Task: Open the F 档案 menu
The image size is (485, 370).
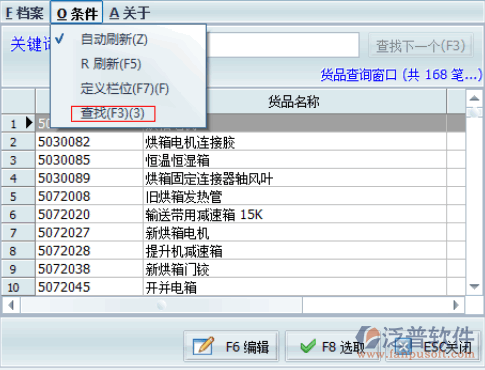Action: [x=25, y=13]
